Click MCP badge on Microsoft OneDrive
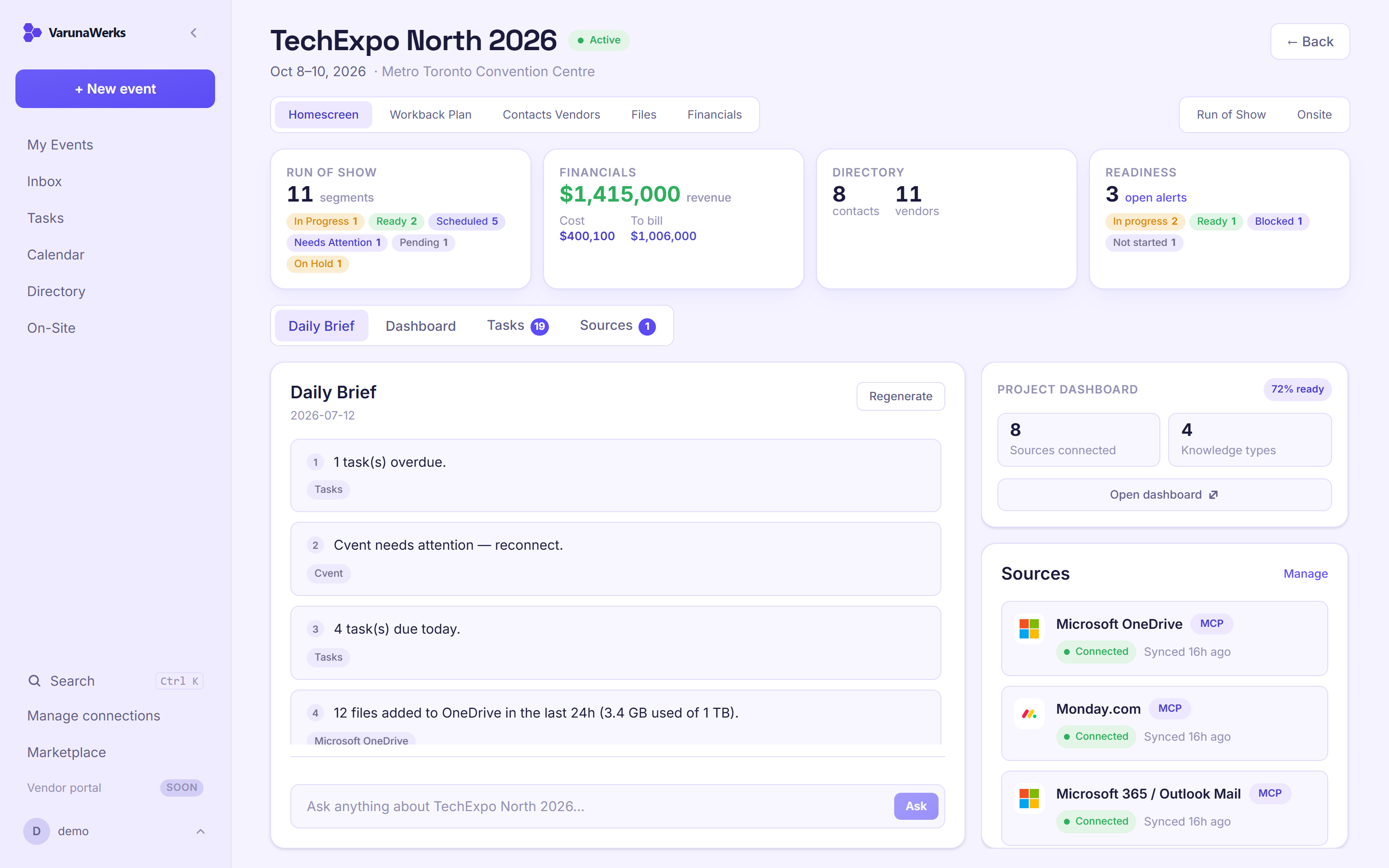Viewport: 1389px width, 868px height. tap(1211, 624)
